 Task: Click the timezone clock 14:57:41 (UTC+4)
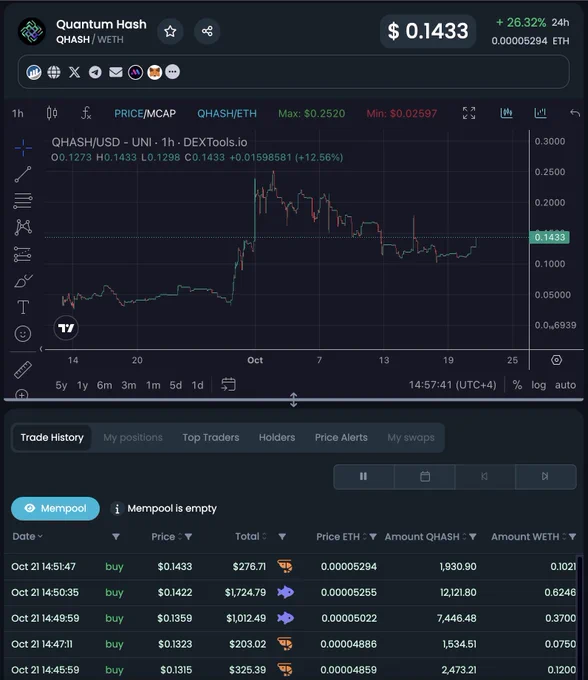click(452, 385)
